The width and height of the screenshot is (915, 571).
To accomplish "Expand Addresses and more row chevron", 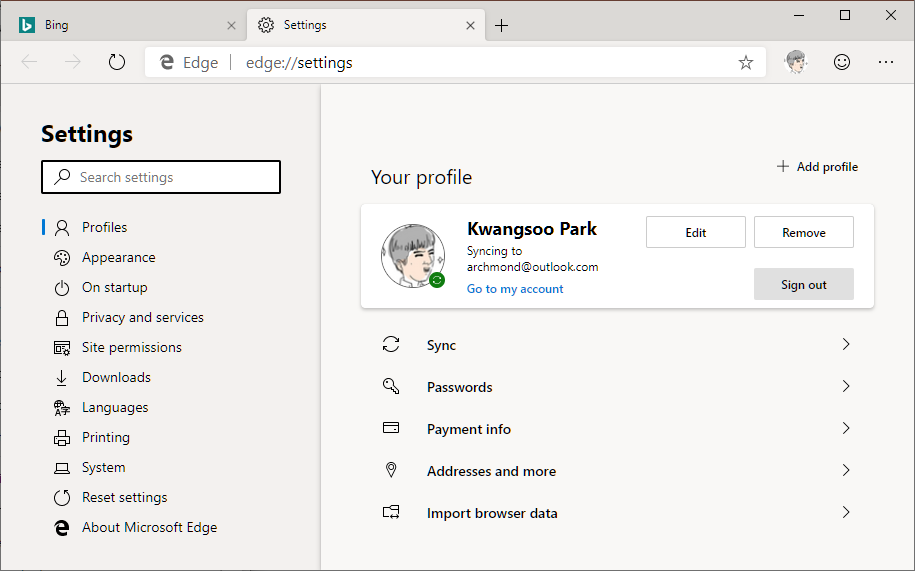I will pos(846,470).
